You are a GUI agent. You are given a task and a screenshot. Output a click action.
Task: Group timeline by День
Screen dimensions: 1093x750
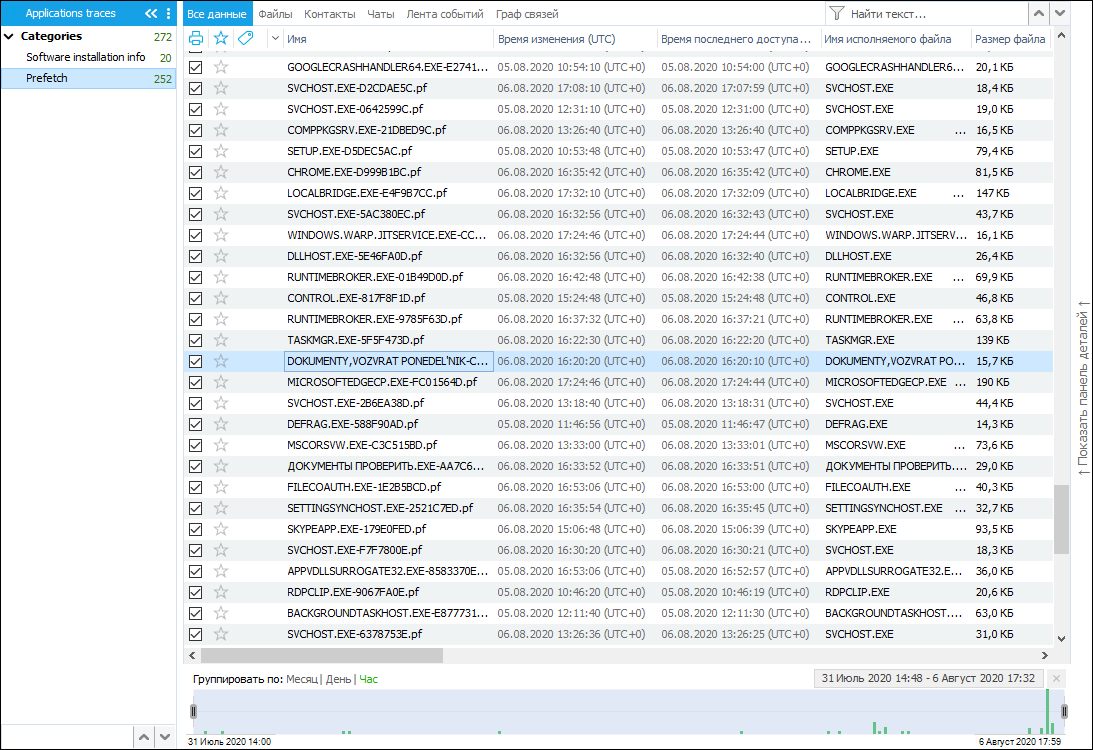(x=338, y=679)
